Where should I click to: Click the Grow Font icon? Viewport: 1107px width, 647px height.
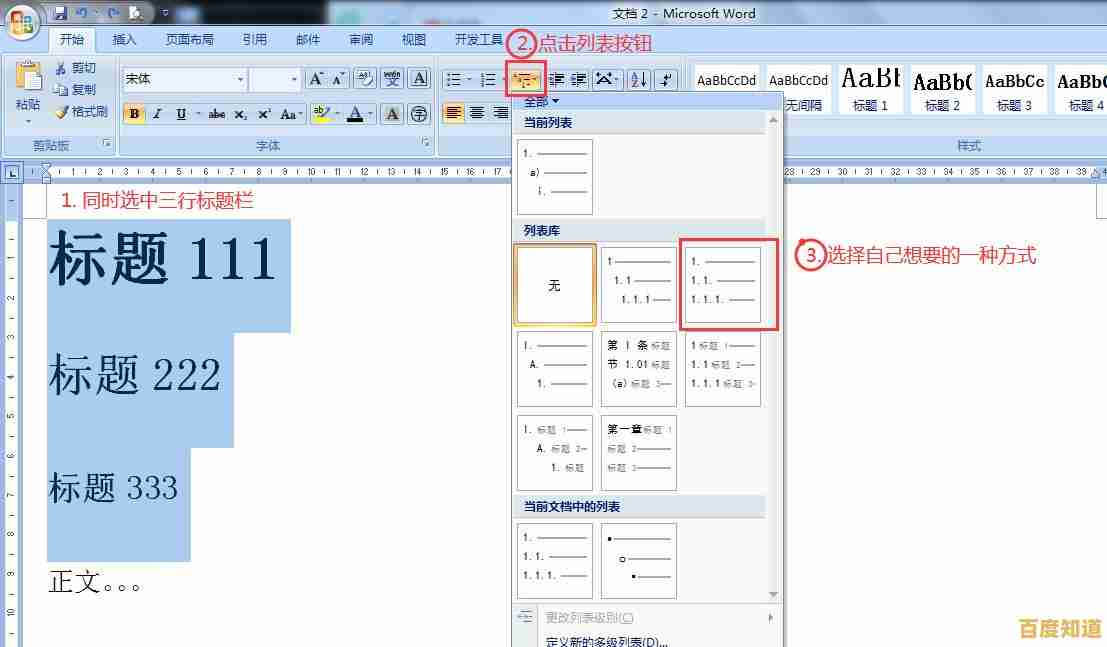click(314, 78)
